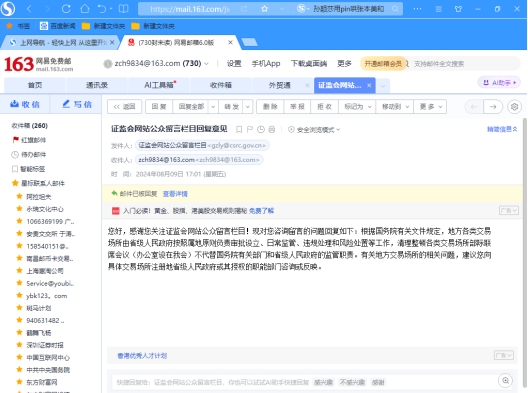Screen dimensions: 528x393
Task: Click the 删除 button
Action: coord(270,107)
